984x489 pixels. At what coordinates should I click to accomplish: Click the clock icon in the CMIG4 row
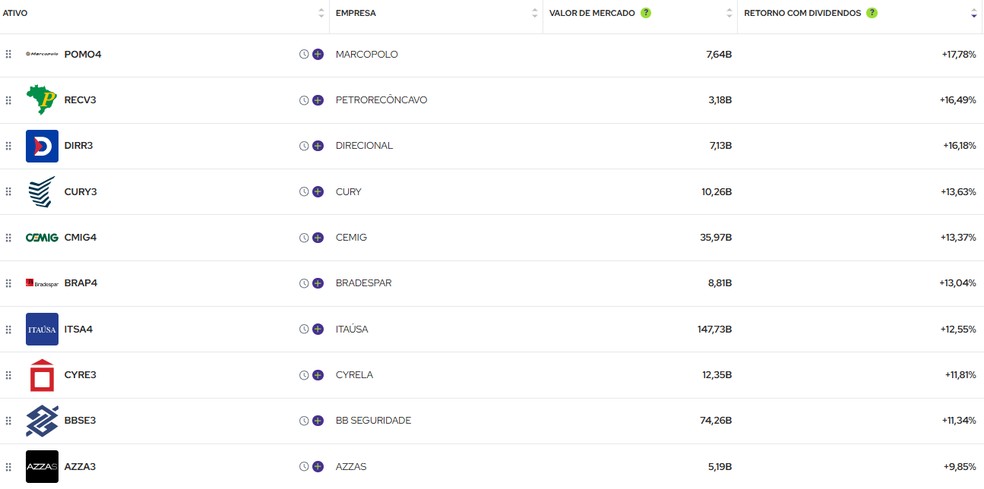(304, 238)
